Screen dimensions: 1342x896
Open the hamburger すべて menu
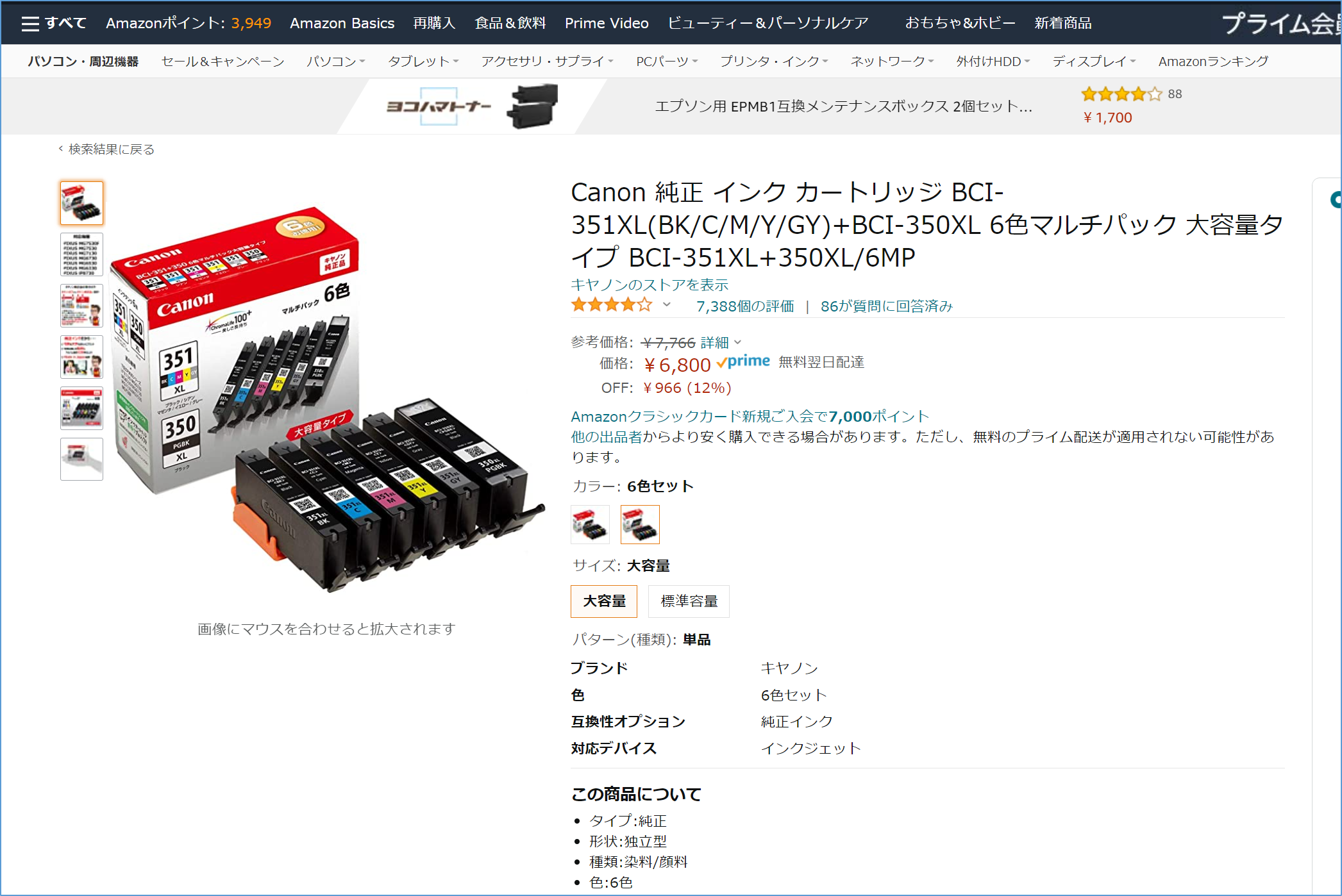(54, 23)
